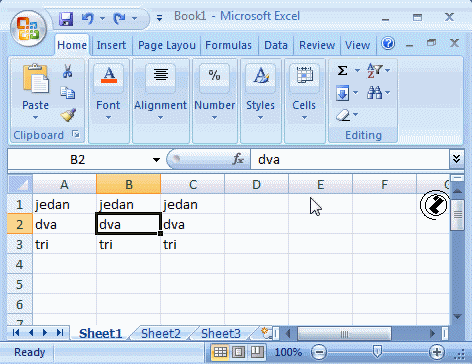Open the Formulas ribbon tab
The image size is (472, 364).
click(x=228, y=45)
